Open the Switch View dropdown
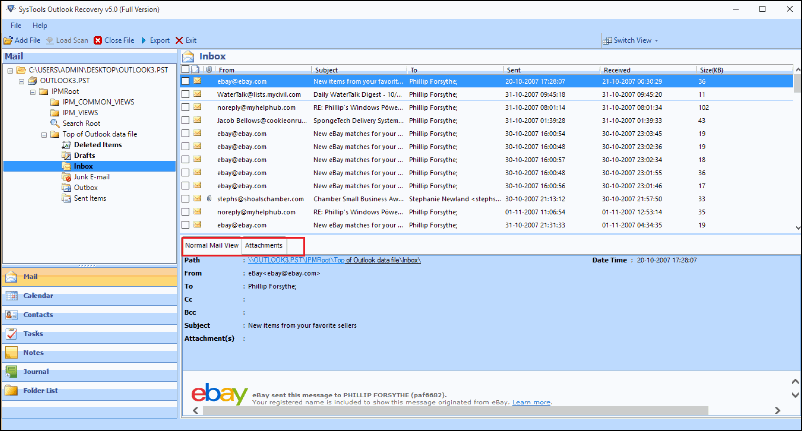This screenshot has height=431, width=802. click(x=630, y=40)
